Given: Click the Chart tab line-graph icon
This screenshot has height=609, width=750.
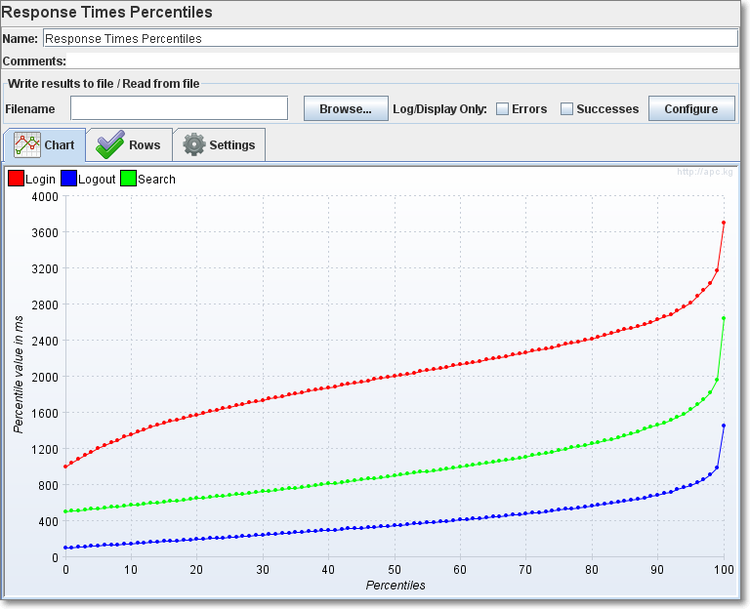Looking at the screenshot, I should 27,145.
